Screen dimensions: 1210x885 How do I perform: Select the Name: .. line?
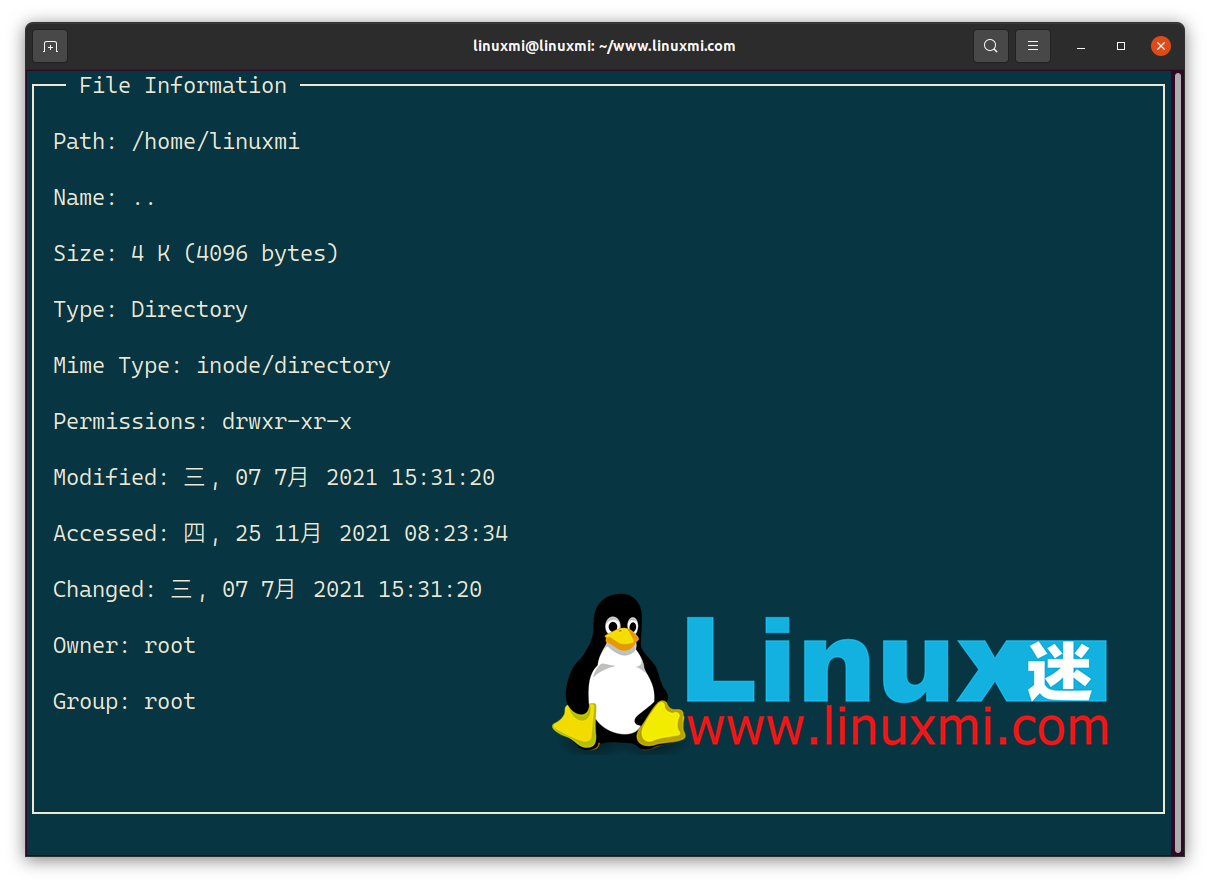[x=104, y=198]
